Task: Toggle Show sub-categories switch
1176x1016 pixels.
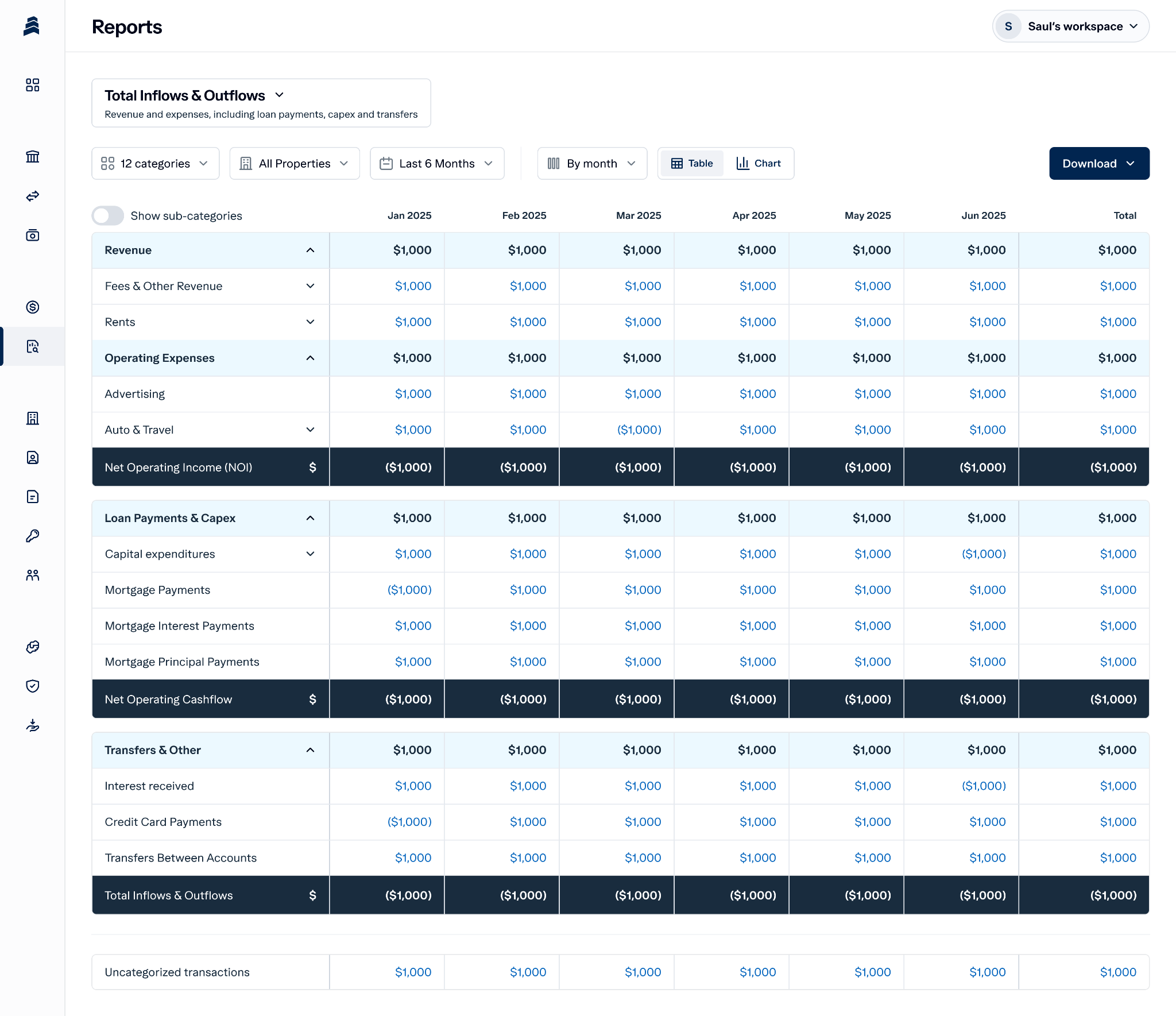Action: point(108,216)
